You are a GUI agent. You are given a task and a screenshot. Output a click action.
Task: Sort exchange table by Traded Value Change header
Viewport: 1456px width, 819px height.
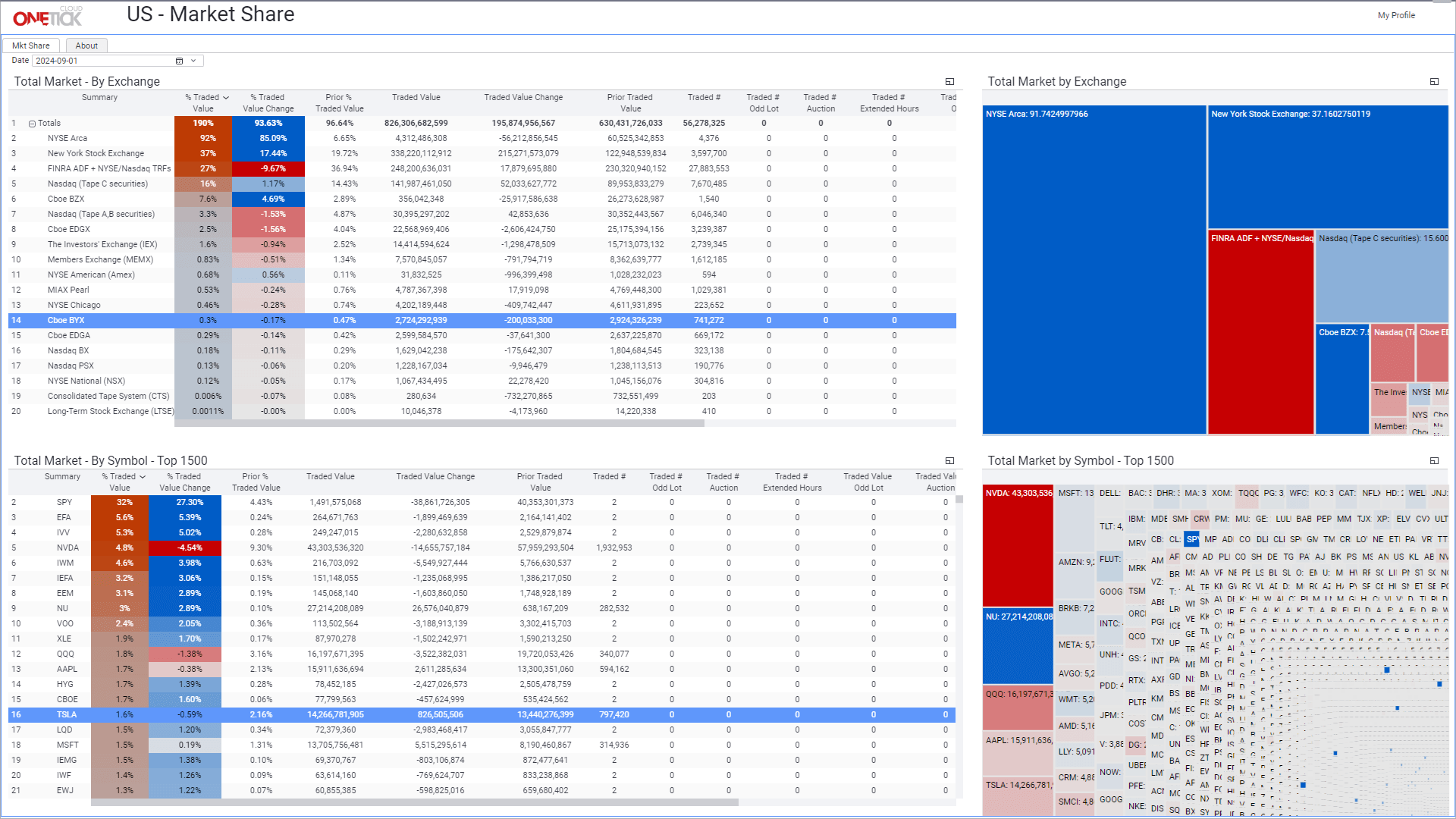tap(523, 98)
